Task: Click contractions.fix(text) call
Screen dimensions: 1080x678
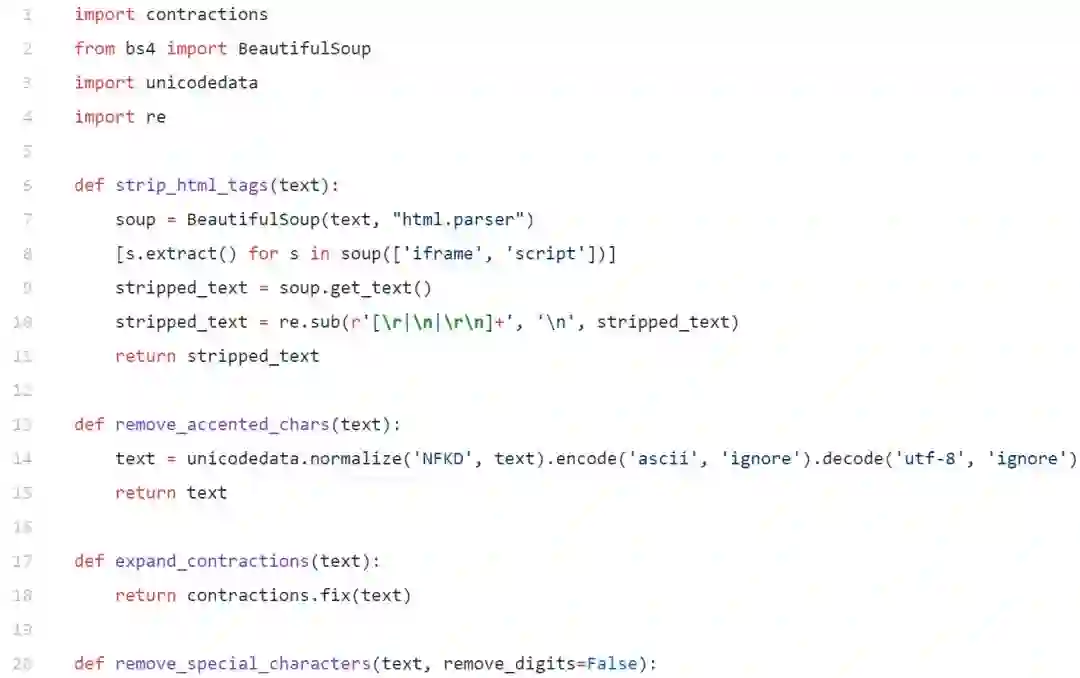Action: click(x=299, y=595)
